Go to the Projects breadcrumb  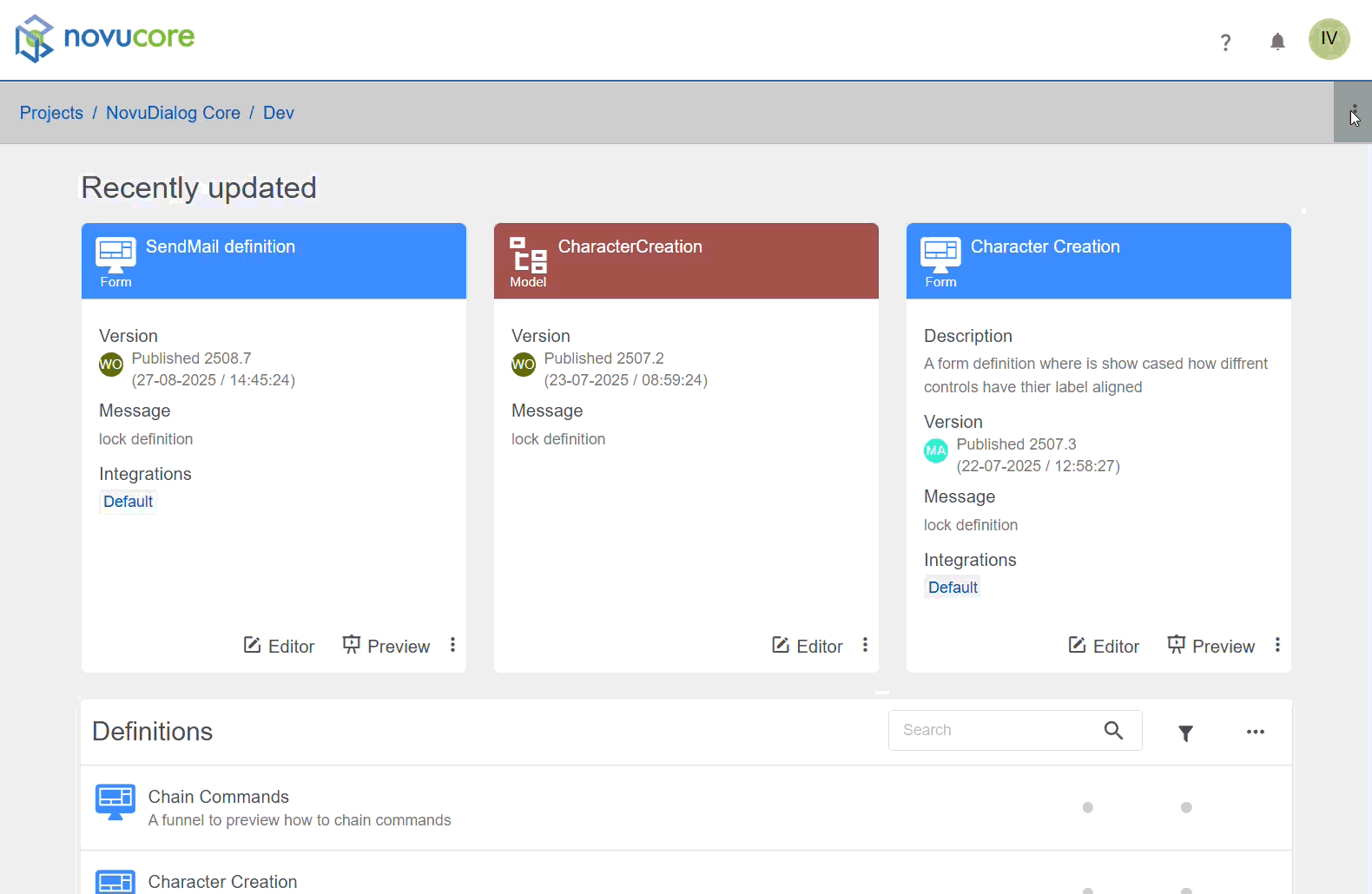point(51,113)
